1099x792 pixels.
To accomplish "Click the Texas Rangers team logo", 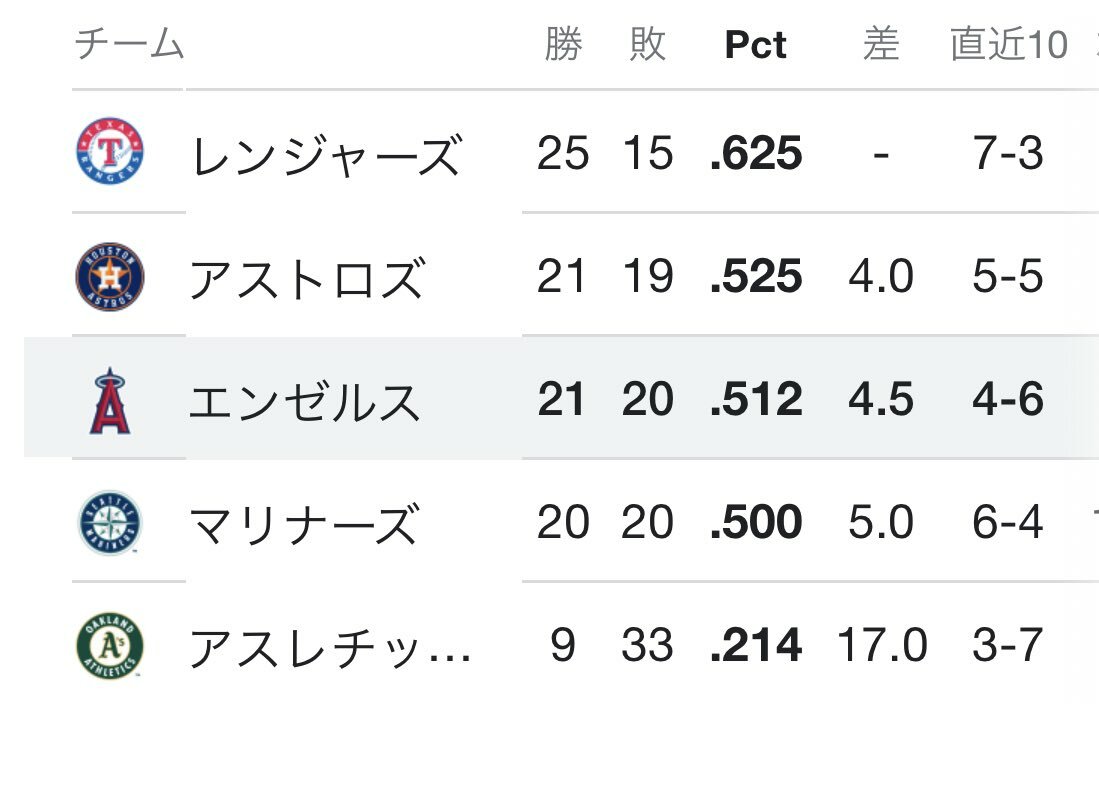I will (110, 153).
